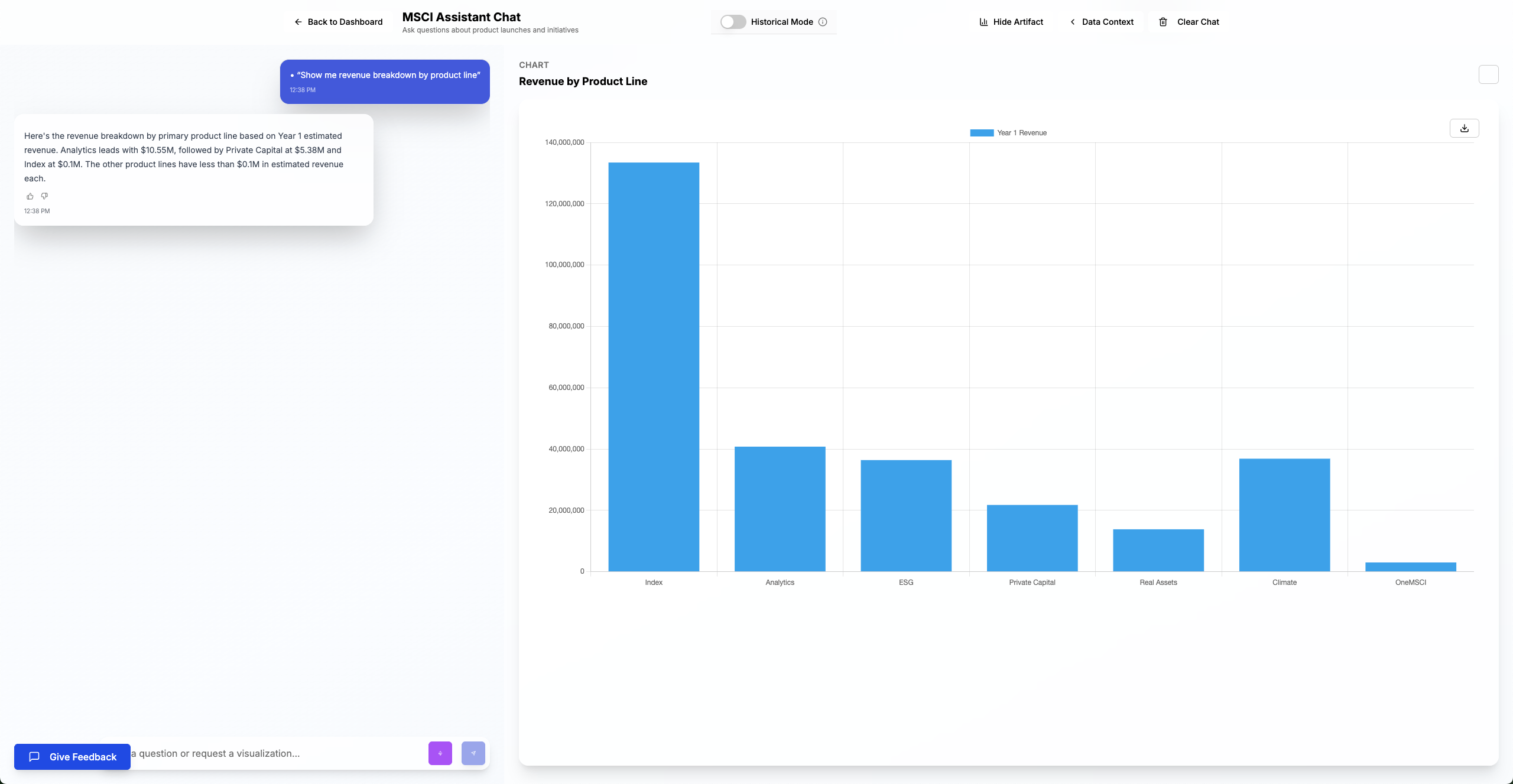Click the Give Feedback chat bubble icon

[x=34, y=757]
